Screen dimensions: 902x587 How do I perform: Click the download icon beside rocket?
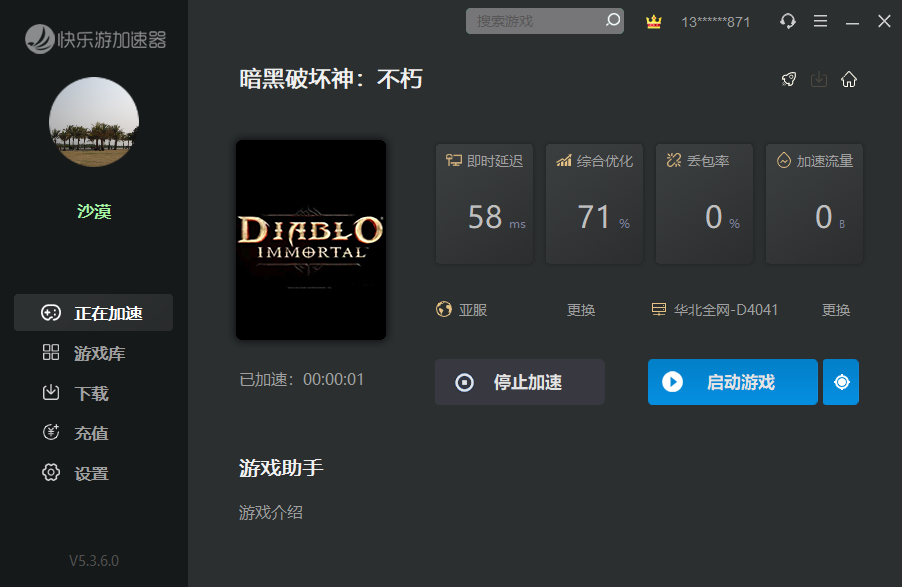tap(819, 80)
